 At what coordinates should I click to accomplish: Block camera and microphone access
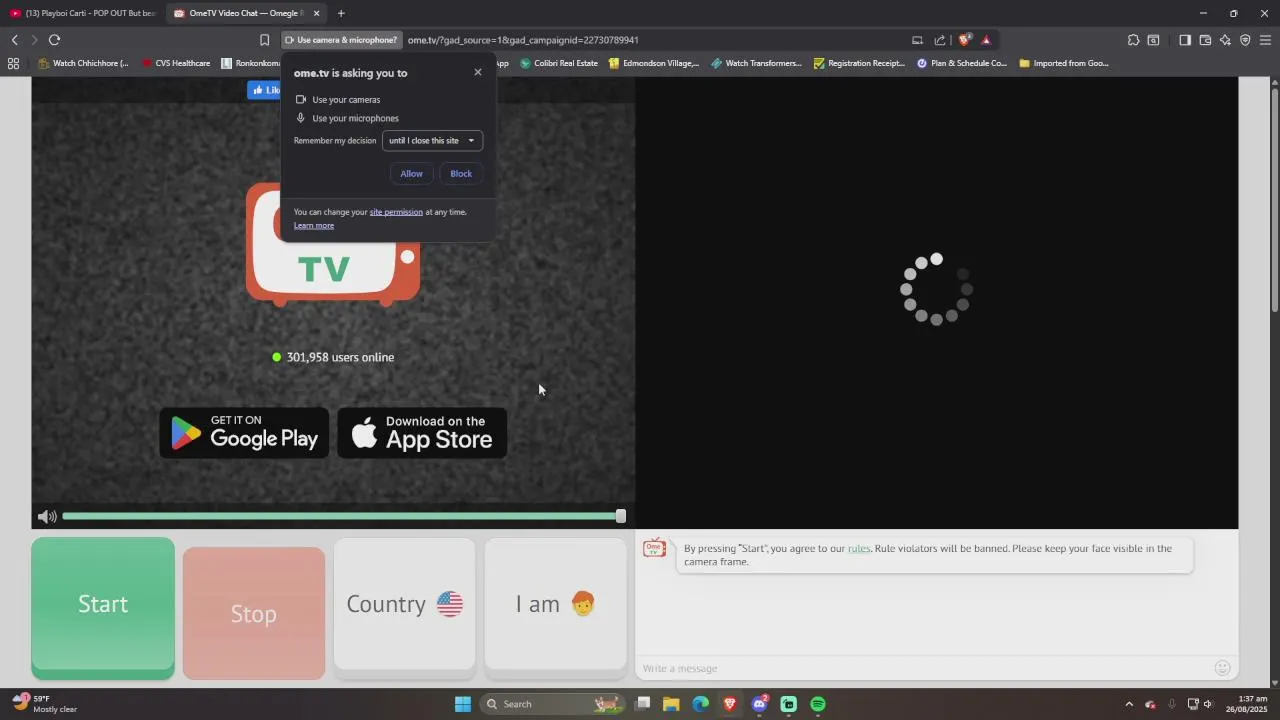coord(461,174)
